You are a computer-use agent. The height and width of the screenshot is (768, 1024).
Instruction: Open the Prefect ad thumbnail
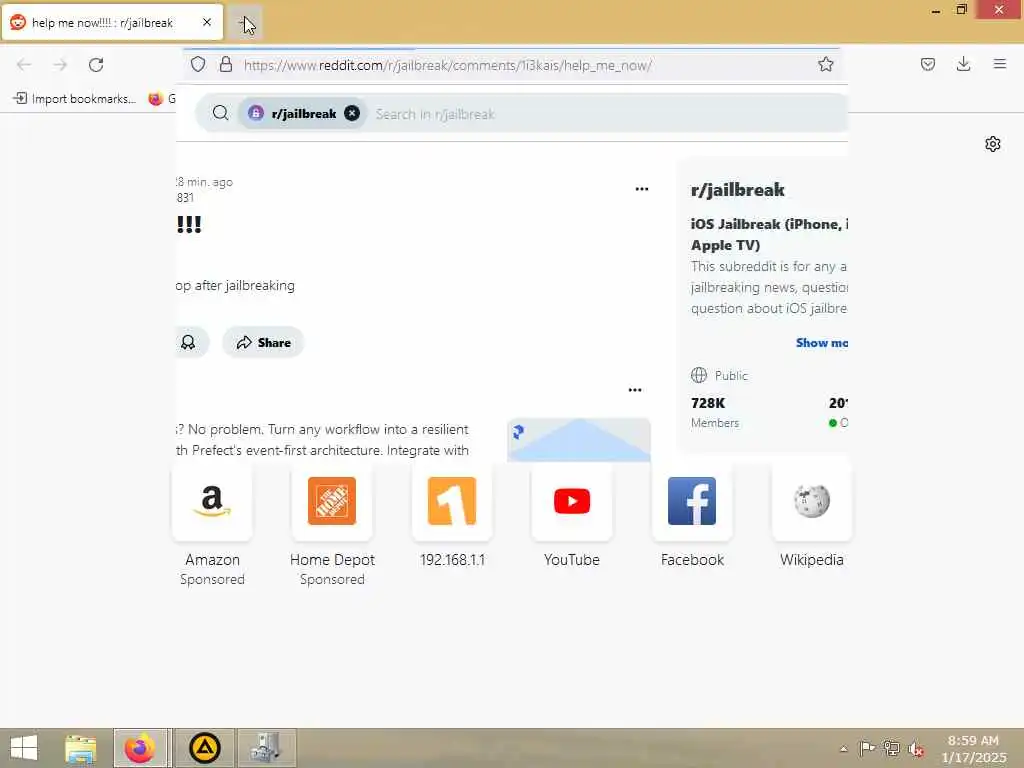click(x=579, y=440)
